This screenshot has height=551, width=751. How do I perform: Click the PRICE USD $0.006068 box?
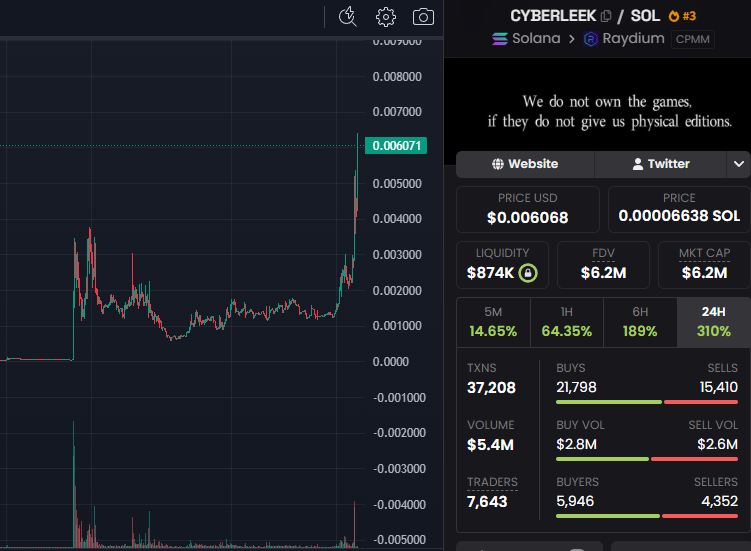click(x=528, y=209)
